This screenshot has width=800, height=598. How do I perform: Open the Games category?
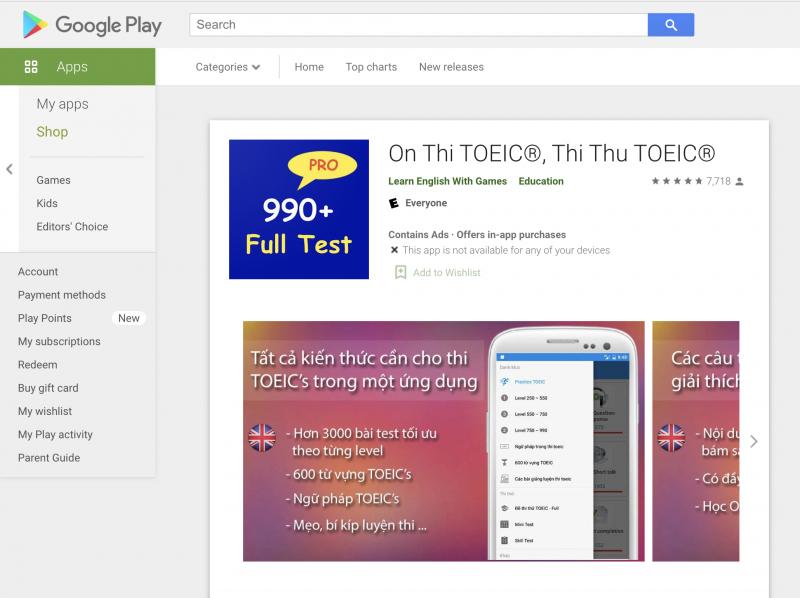tap(54, 180)
